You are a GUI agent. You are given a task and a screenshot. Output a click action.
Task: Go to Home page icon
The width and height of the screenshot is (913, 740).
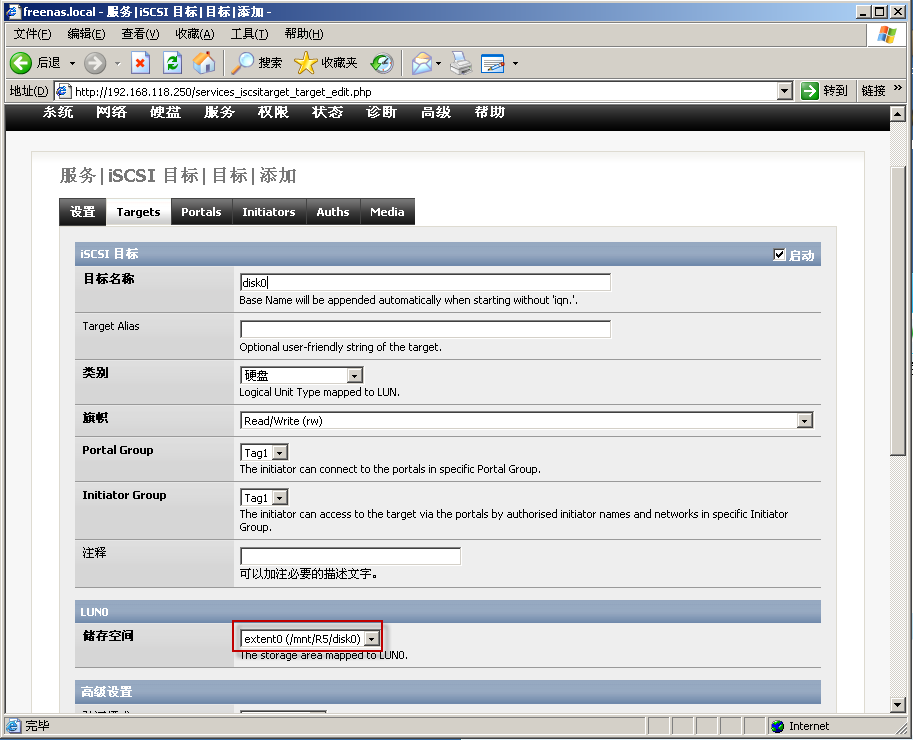click(x=204, y=63)
